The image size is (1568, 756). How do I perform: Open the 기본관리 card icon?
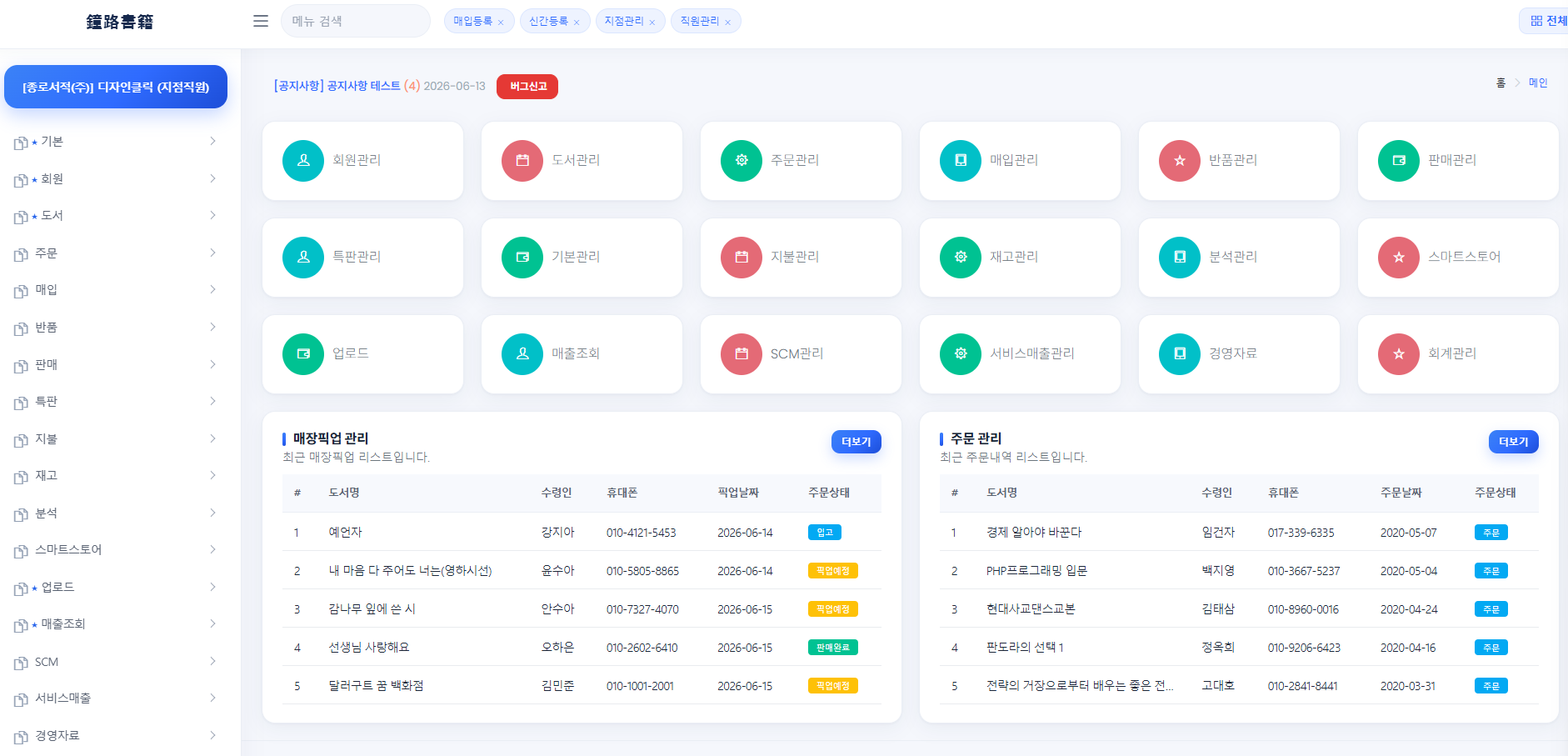(522, 258)
